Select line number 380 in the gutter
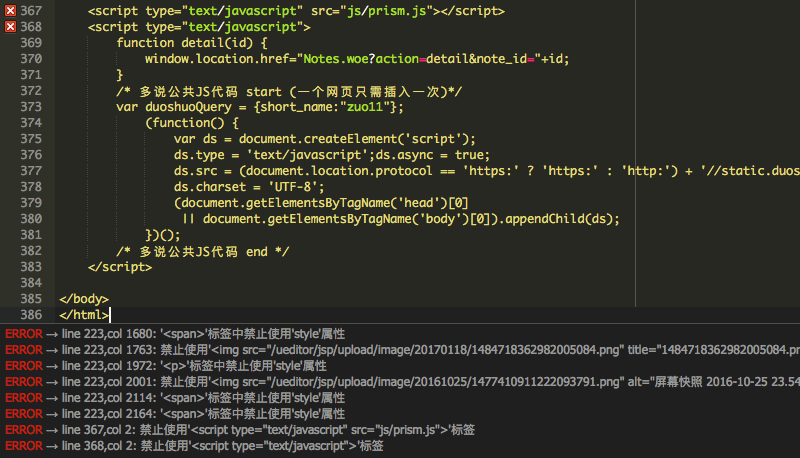 pyautogui.click(x=31, y=219)
